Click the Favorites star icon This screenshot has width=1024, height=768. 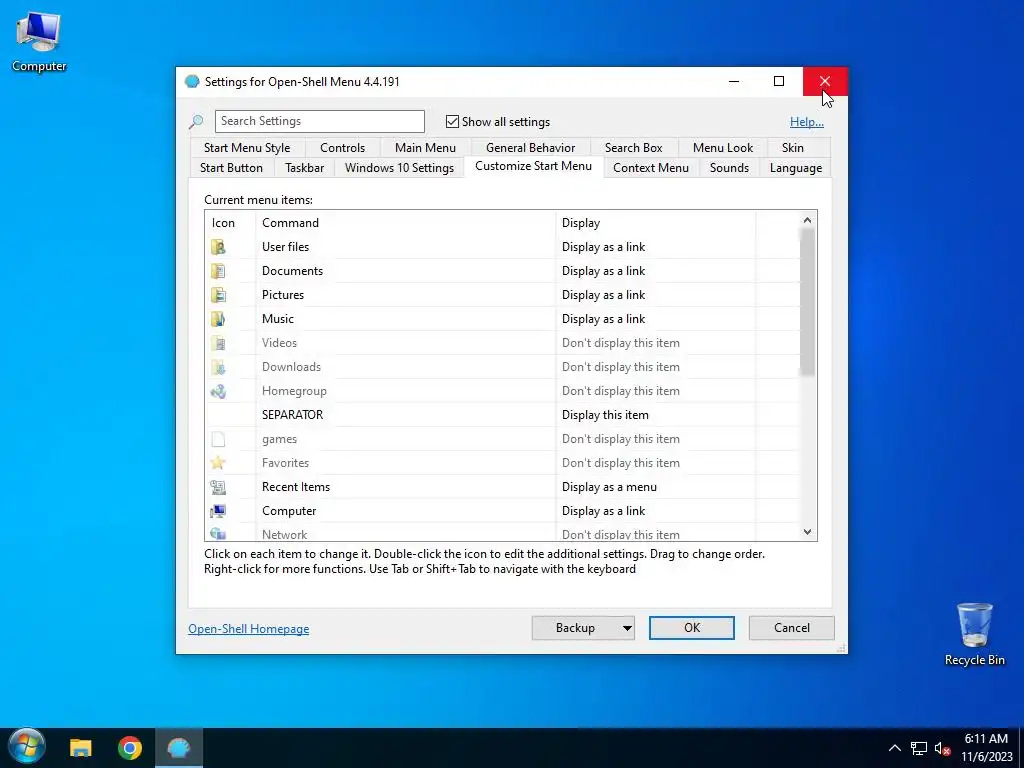tap(218, 463)
